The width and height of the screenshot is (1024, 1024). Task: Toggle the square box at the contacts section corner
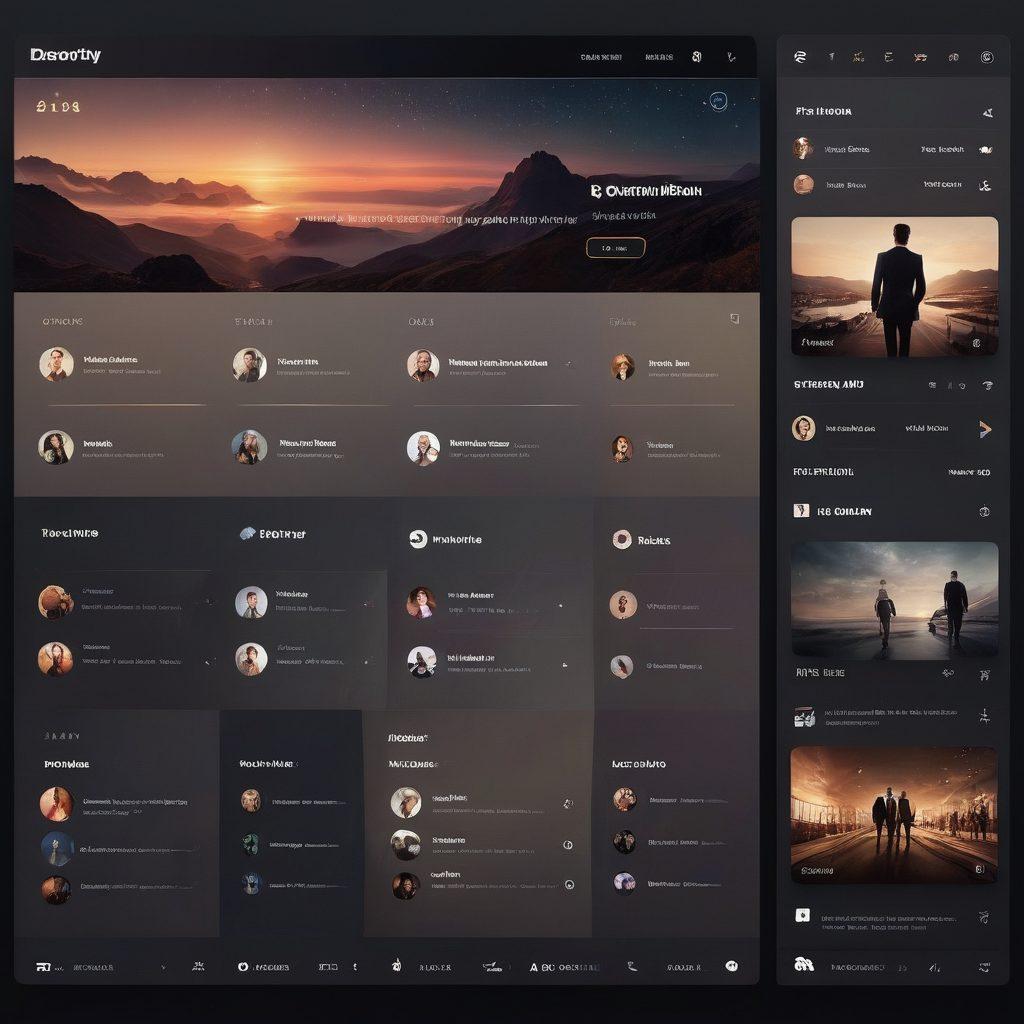734,319
